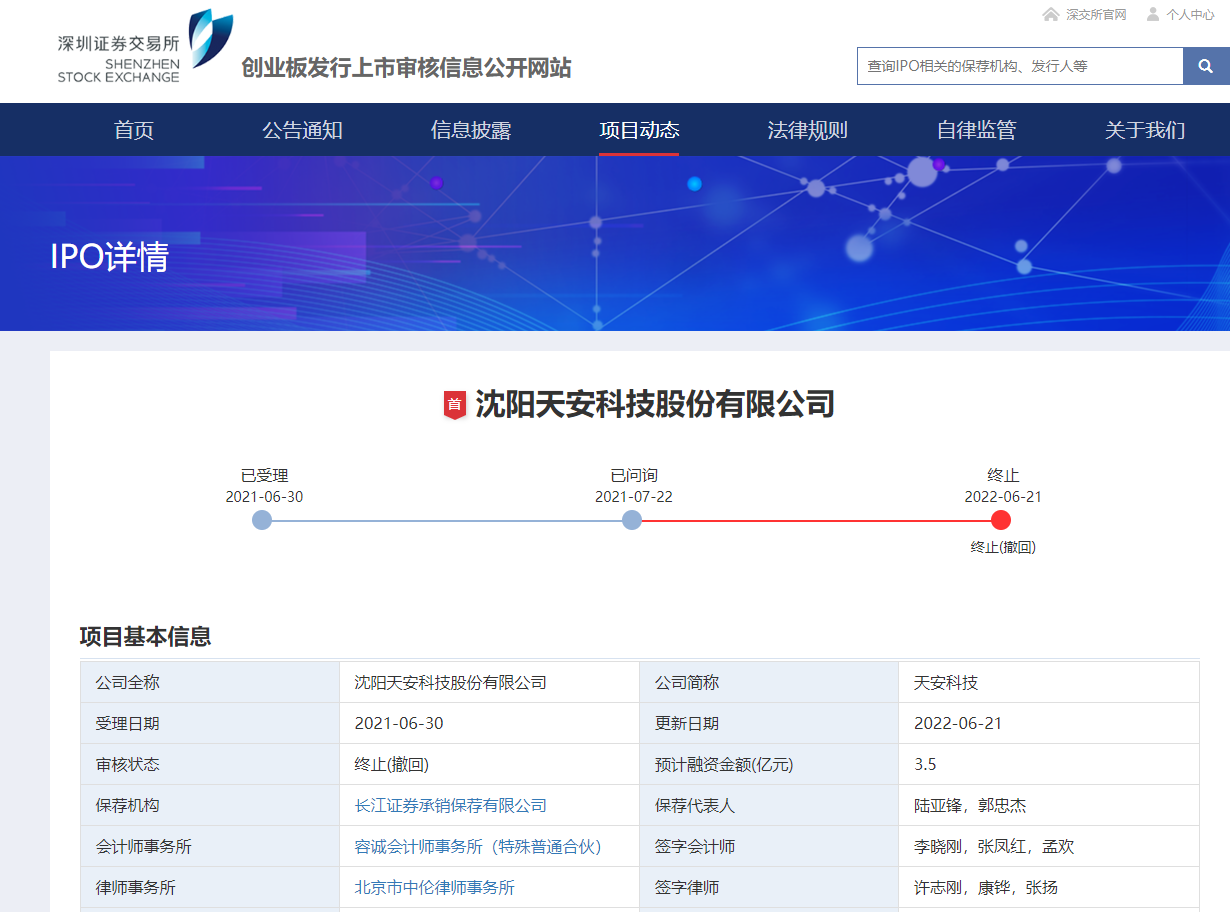
Task: Open the 容诚会计师事务所 link
Action: click(x=478, y=847)
